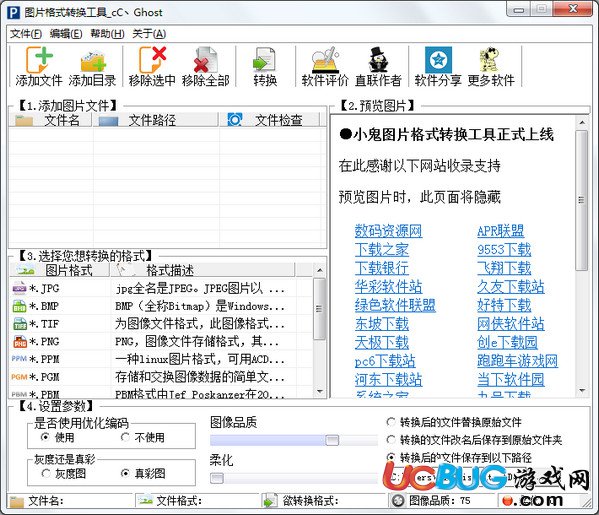The width and height of the screenshot is (599, 515).
Task: Open the 文件(F) menu
Action: (x=26, y=34)
